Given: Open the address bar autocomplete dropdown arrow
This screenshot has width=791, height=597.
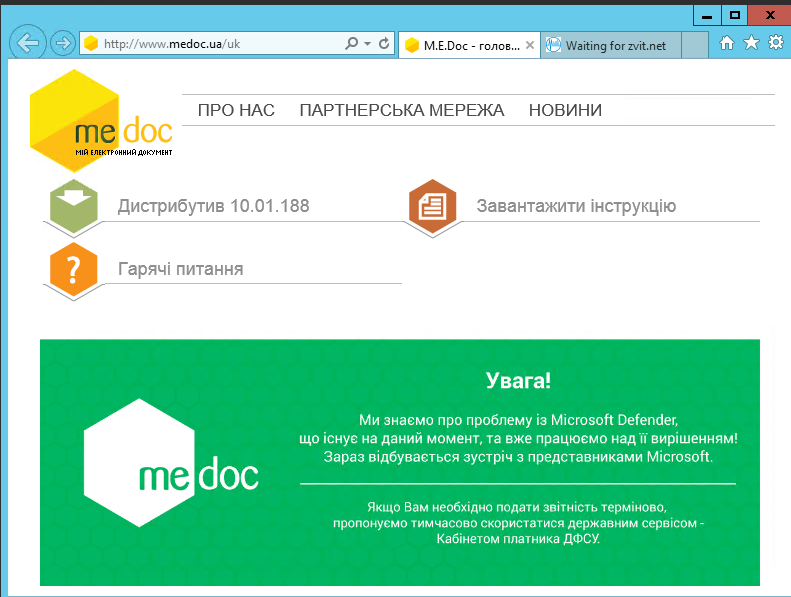Looking at the screenshot, I should click(x=367, y=44).
